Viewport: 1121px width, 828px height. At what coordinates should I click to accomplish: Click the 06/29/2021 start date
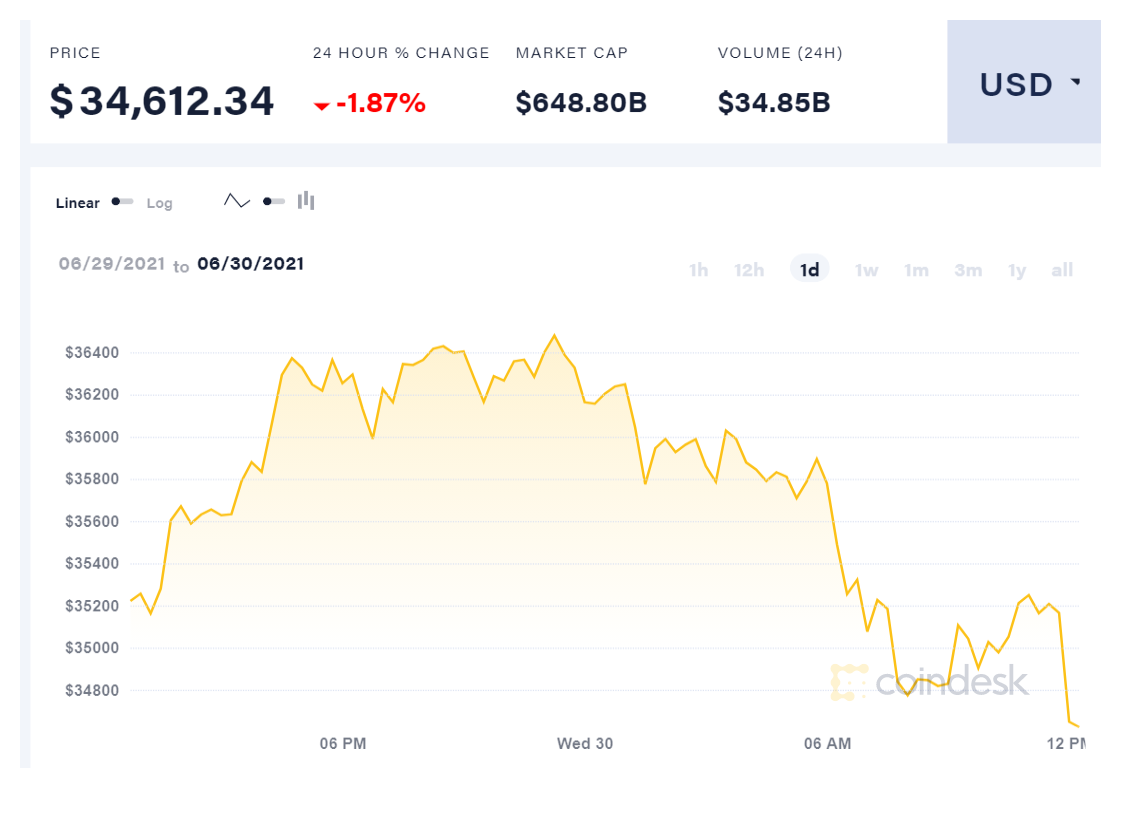(x=110, y=264)
